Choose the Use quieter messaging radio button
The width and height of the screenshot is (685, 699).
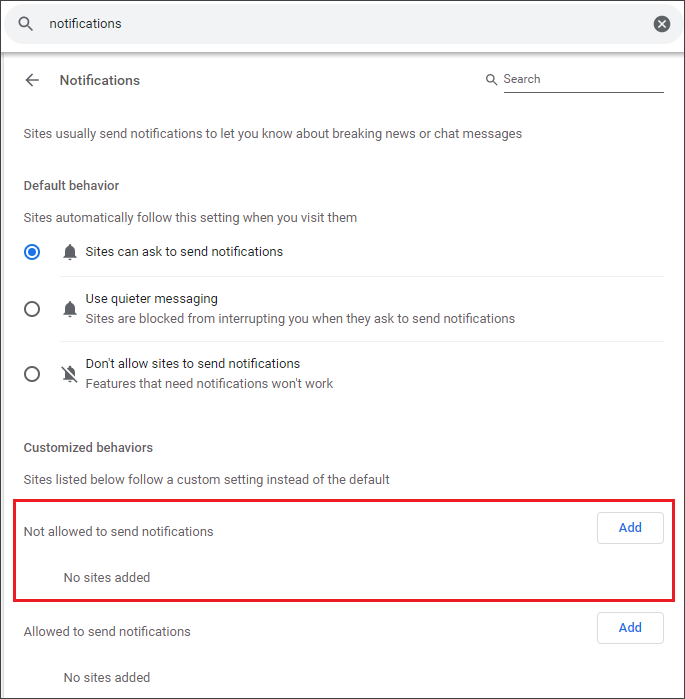(32, 308)
